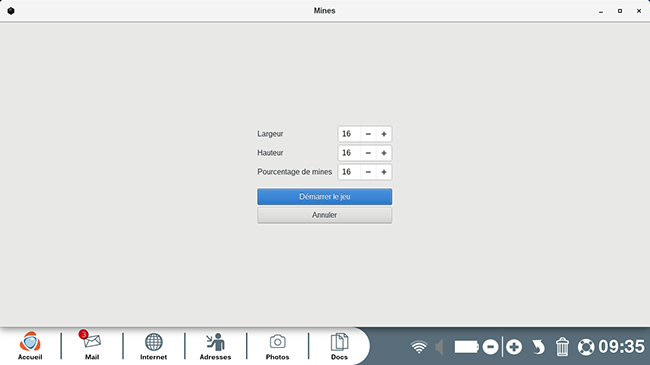Click the speaker volume icon
Viewport: 650px width, 365px height.
click(x=439, y=347)
